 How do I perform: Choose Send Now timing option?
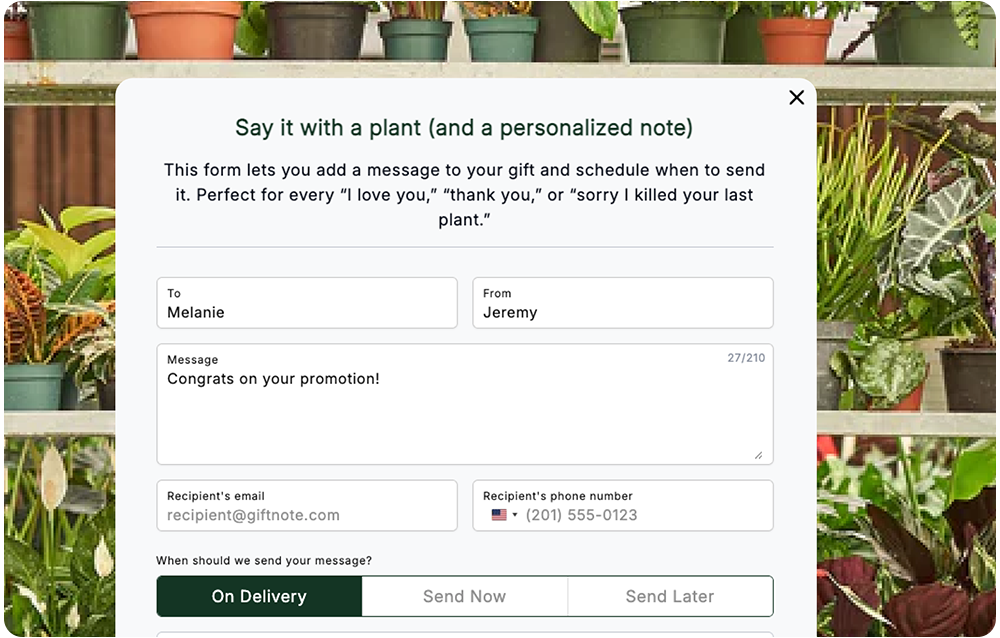[x=464, y=596]
